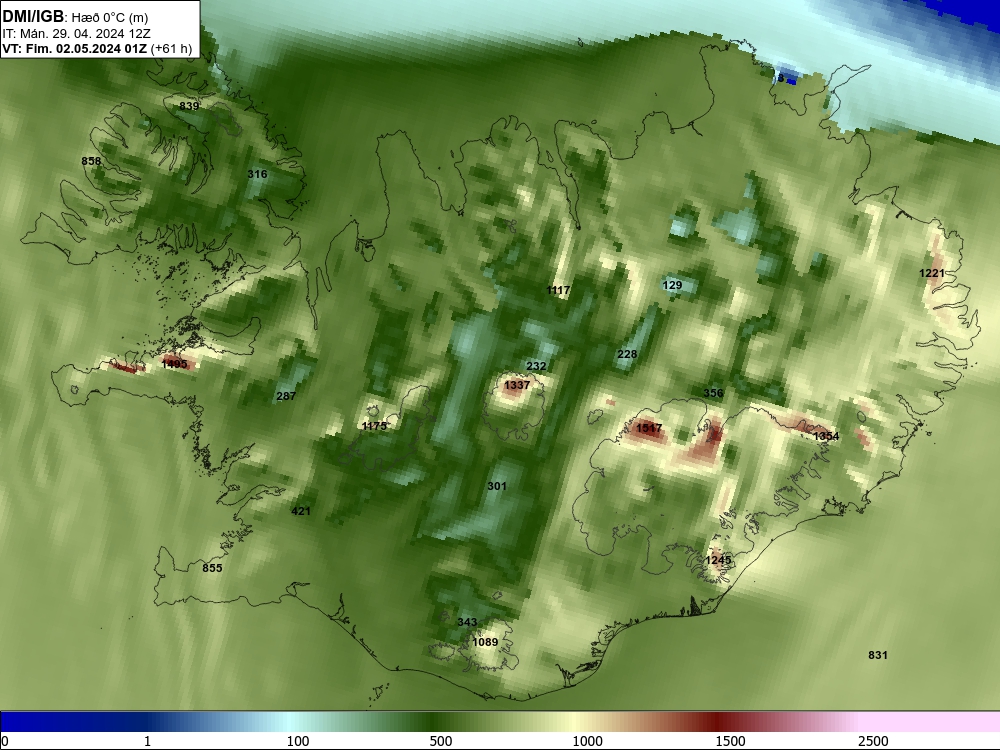Click the 831 label over the sea

coord(878,655)
